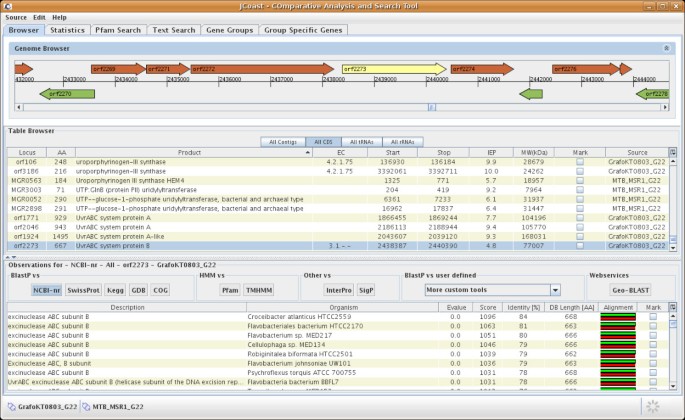Screen dimensions: 685x420
Task: Select the Kegg BlastP button
Action: [x=115, y=290]
